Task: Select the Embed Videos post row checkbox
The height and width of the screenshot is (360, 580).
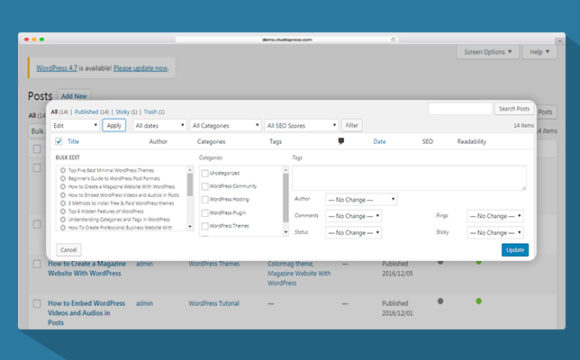Action: 37,303
